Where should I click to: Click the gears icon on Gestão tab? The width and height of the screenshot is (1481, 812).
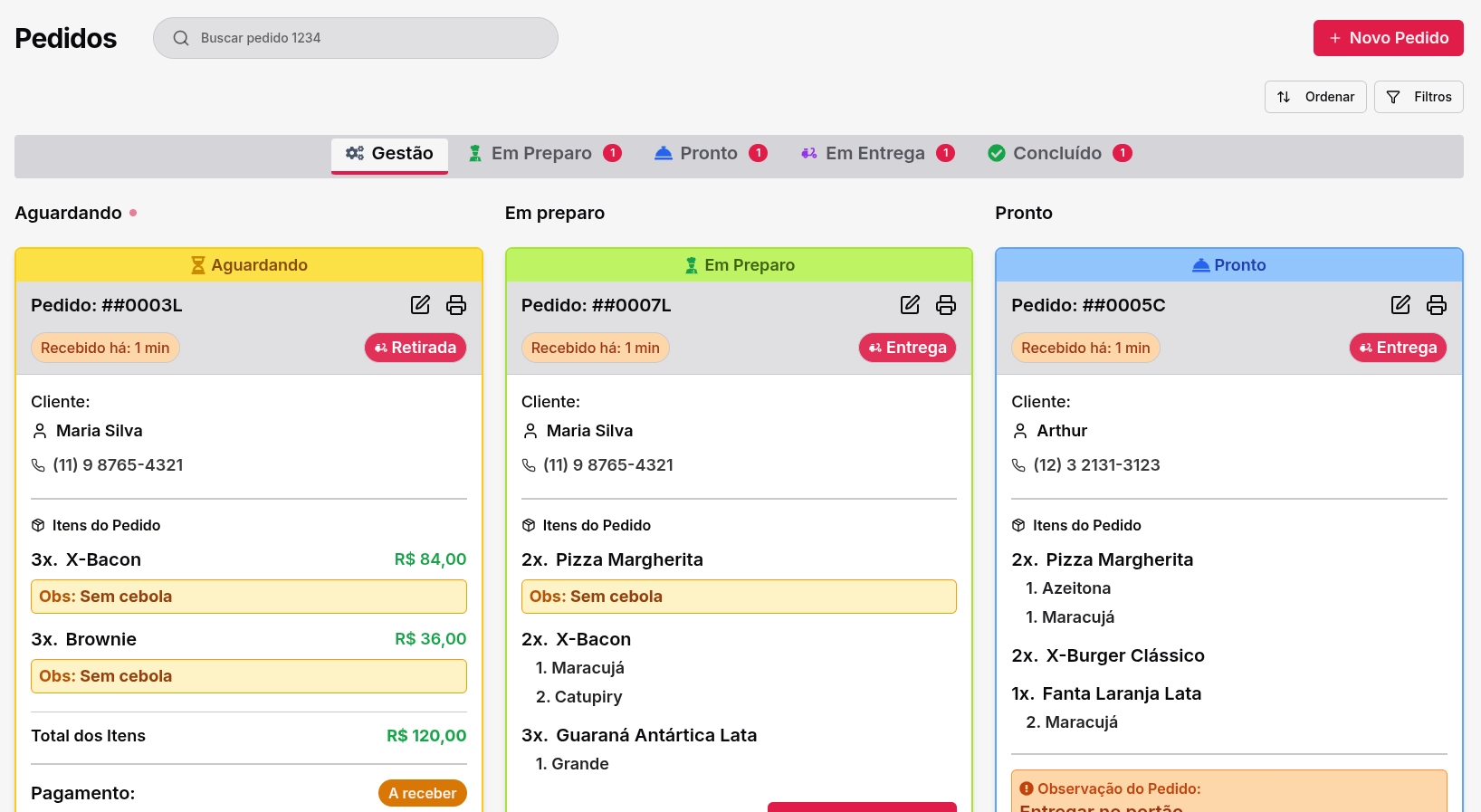(355, 153)
